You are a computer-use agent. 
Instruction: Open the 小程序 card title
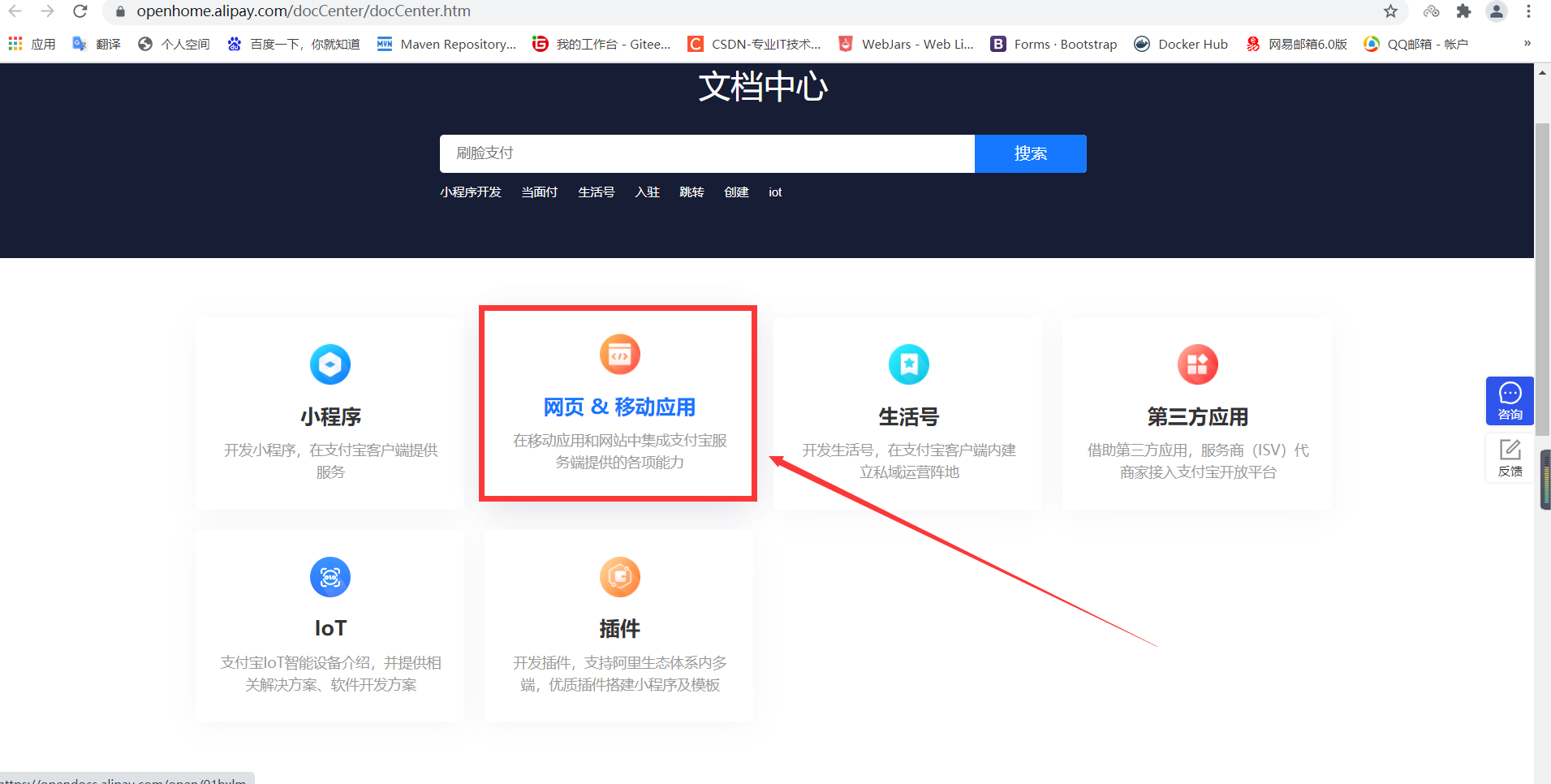point(330,417)
